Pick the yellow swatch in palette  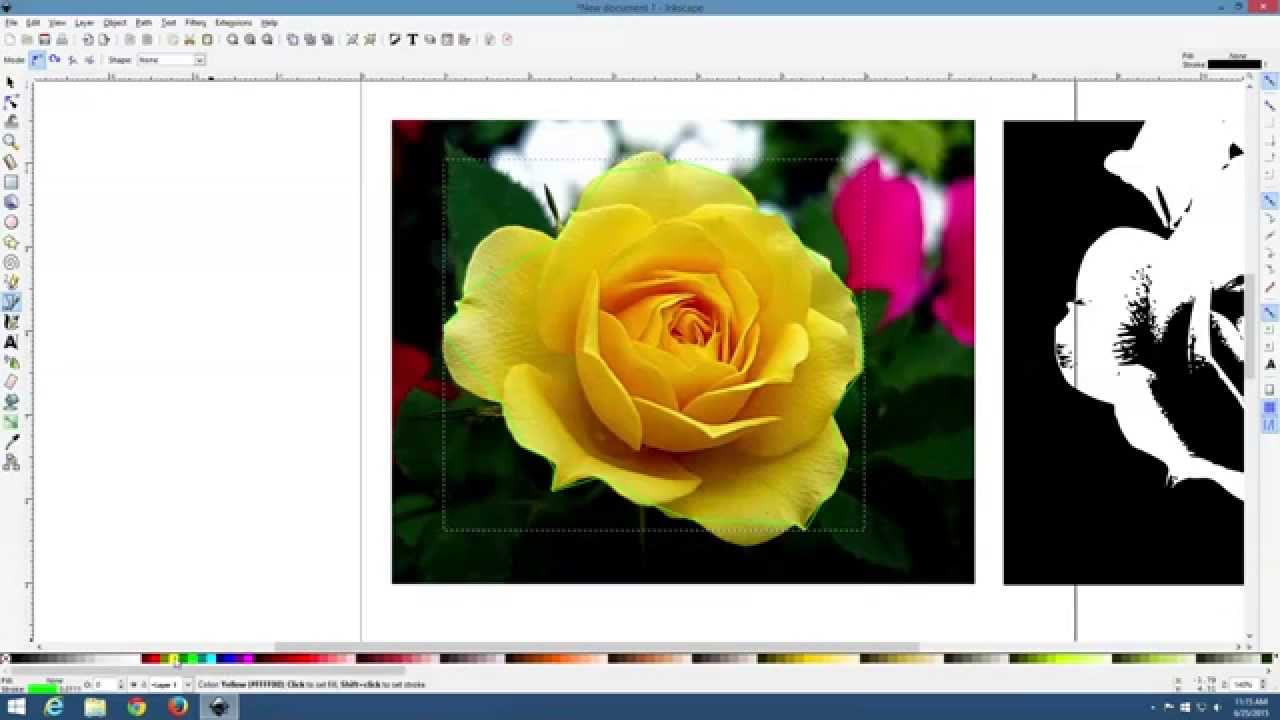click(174, 659)
